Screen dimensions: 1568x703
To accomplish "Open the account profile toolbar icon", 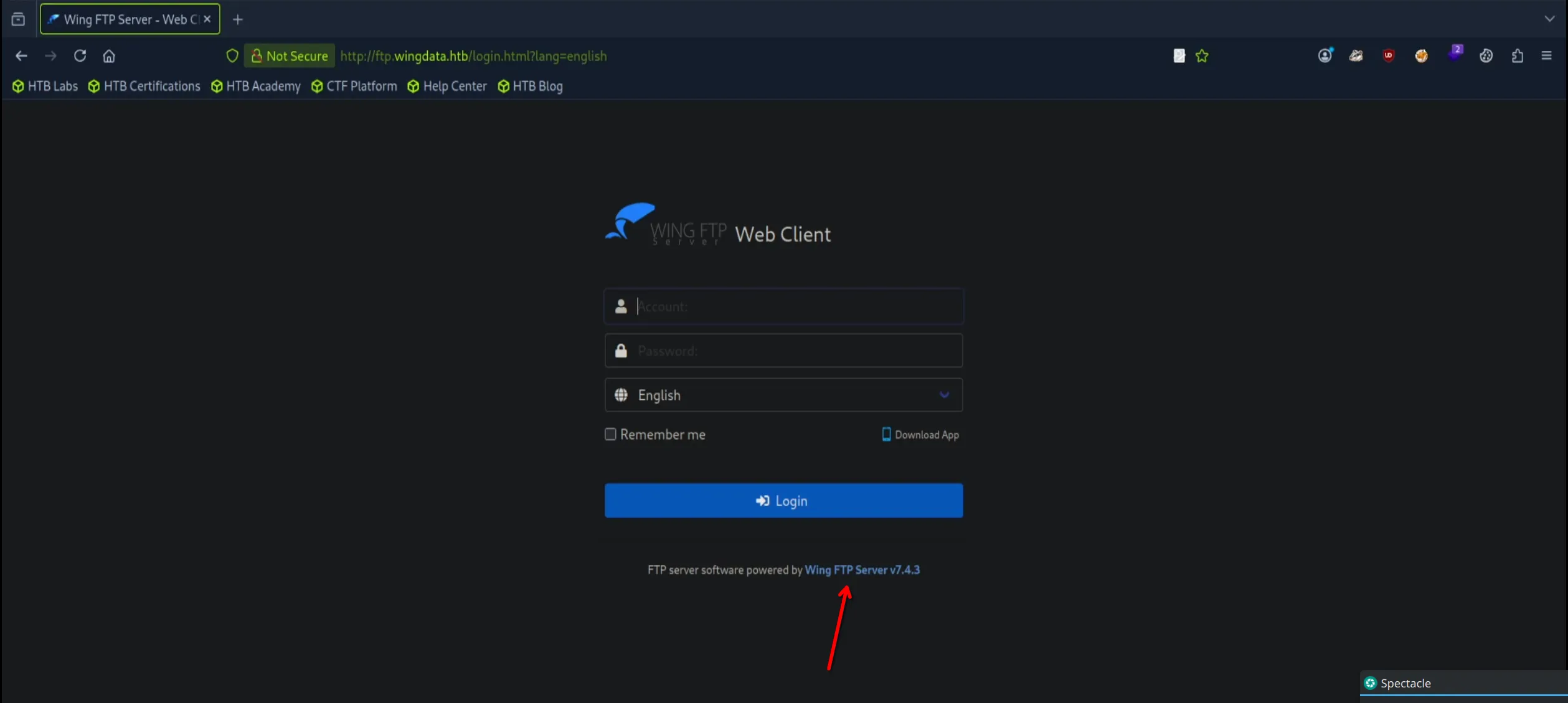I will (x=1325, y=55).
